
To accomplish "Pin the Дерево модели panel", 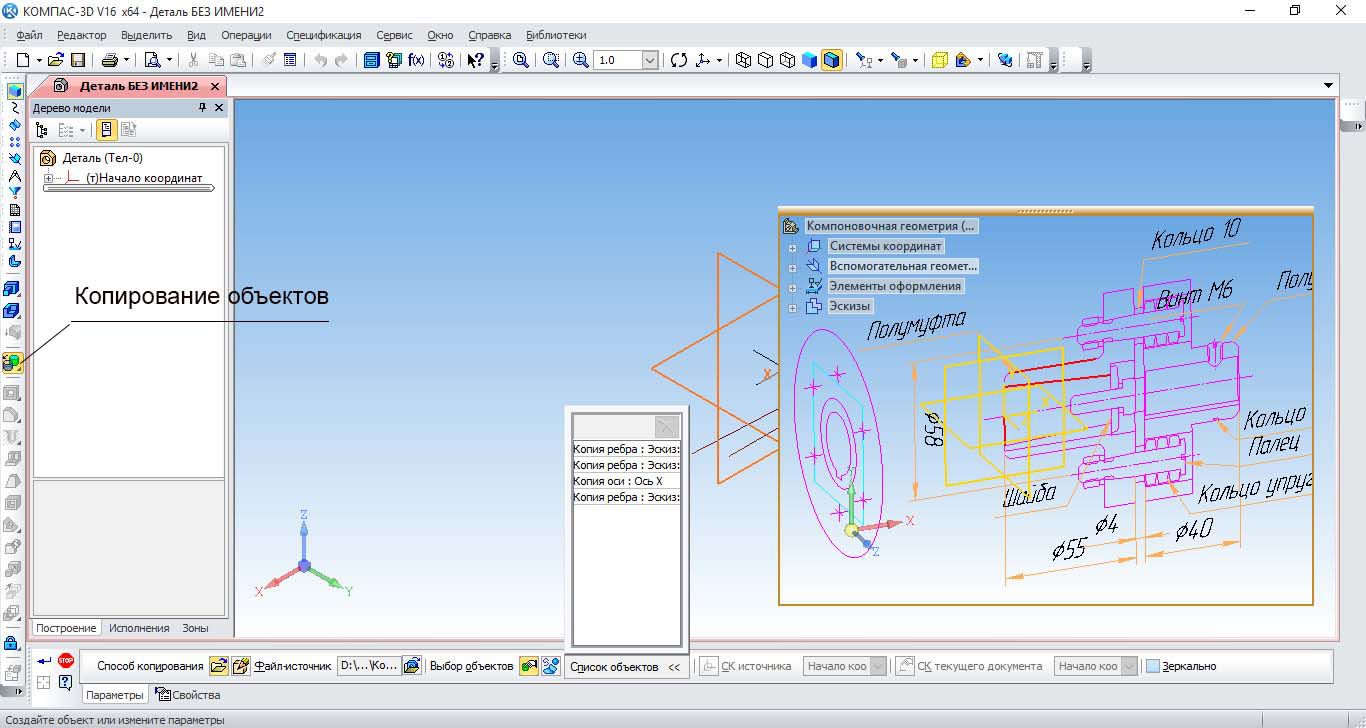I will [202, 108].
